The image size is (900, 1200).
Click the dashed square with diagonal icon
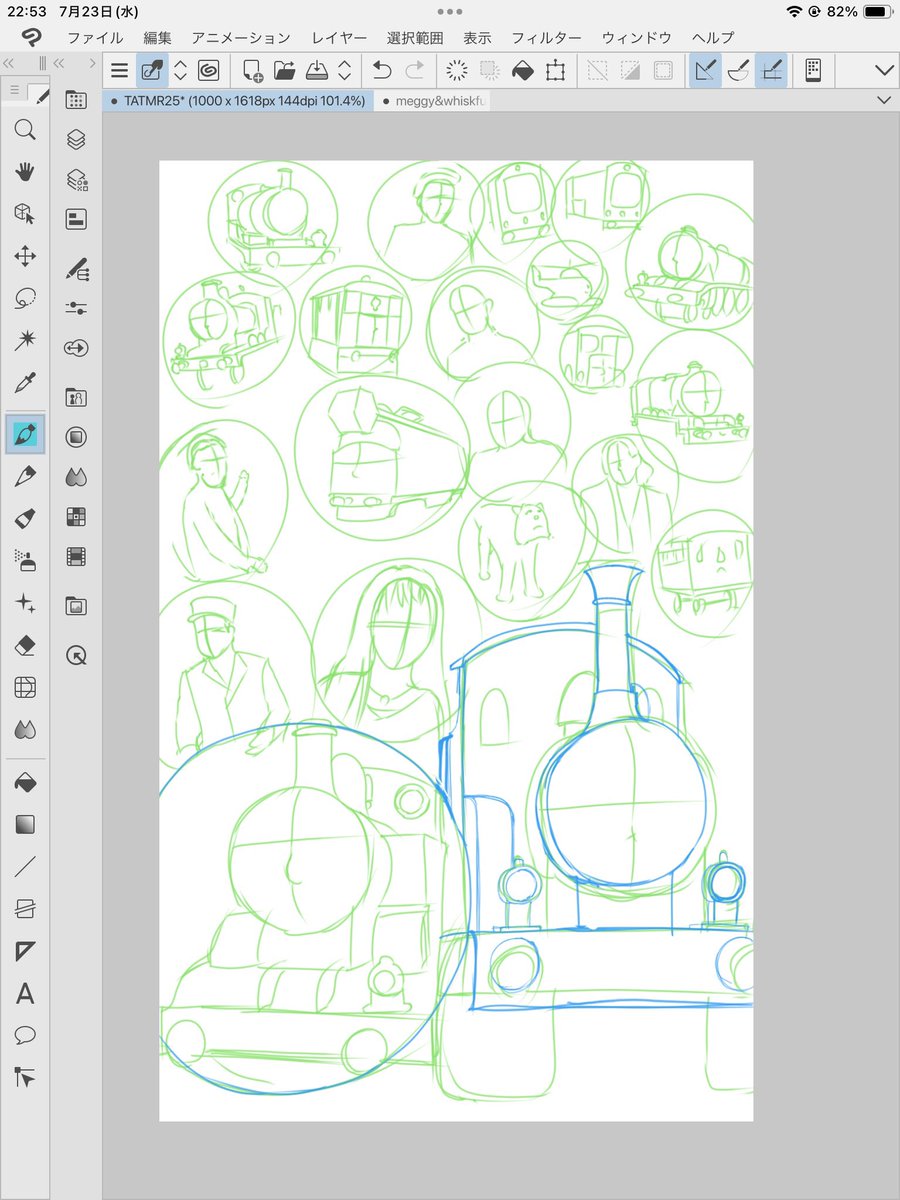(597, 70)
